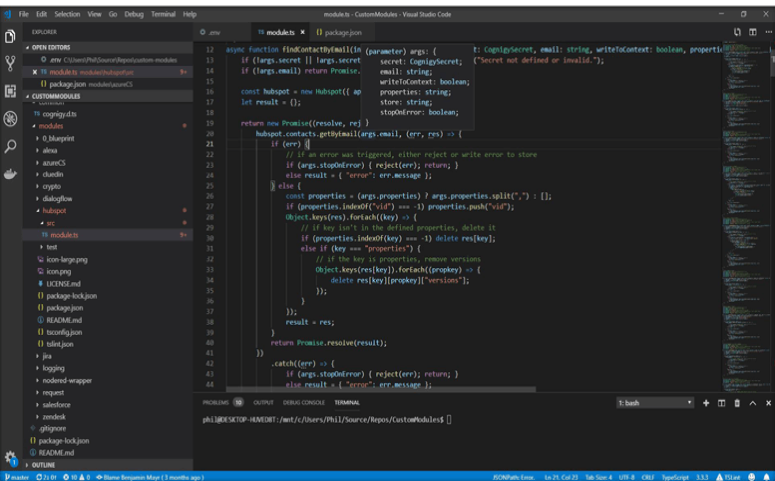Click the Manage gear icon
775x481 pixels.
(x=10, y=458)
